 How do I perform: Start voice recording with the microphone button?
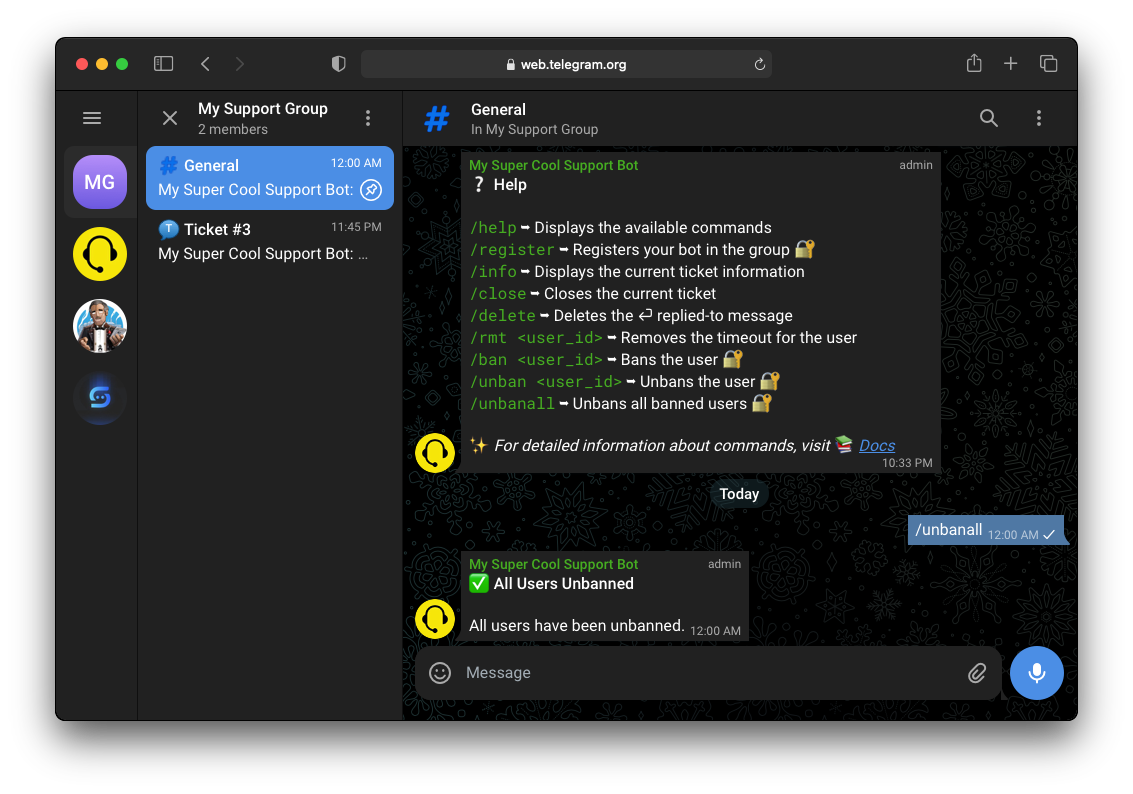tap(1037, 673)
